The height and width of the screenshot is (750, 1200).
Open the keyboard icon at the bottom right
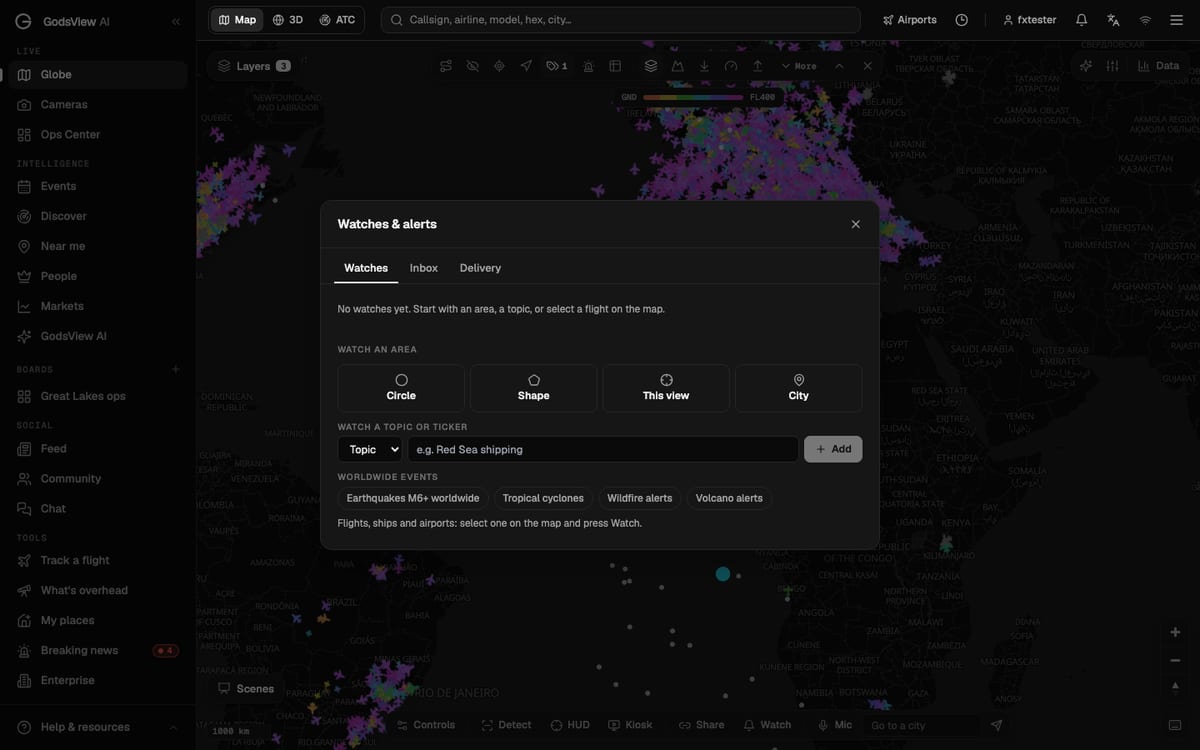1175,725
